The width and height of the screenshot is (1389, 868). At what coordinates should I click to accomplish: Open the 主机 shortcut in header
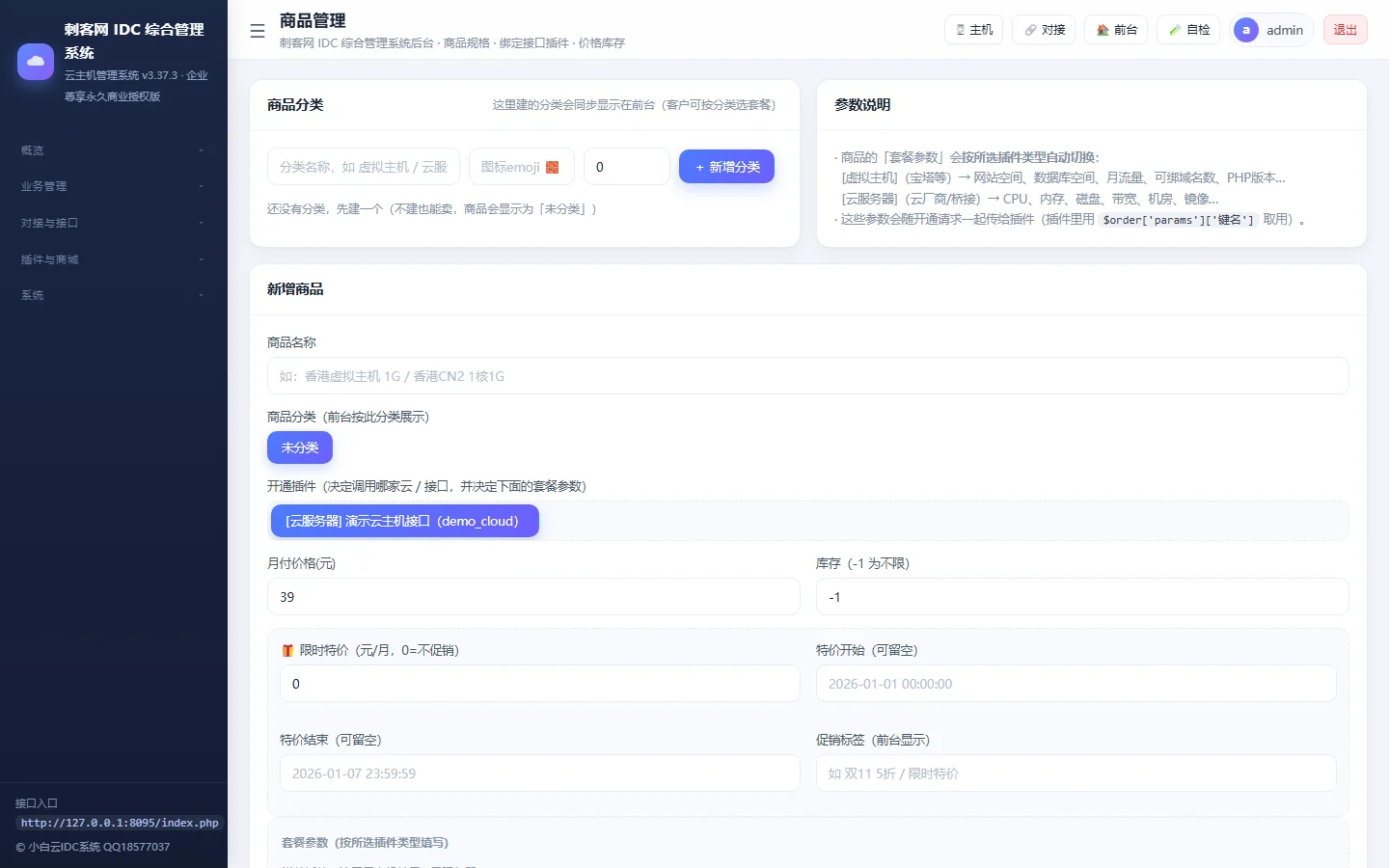coord(974,30)
